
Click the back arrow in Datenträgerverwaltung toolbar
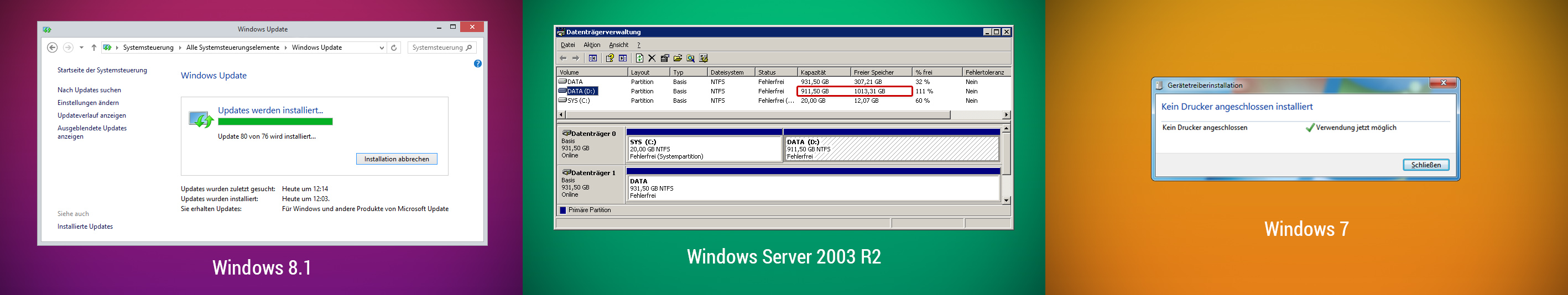point(563,59)
